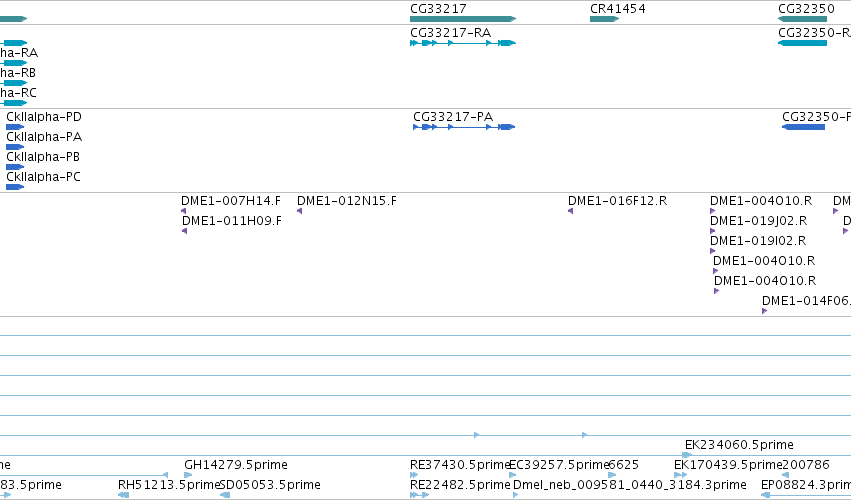Select the EK170439.5prime EST label
Image resolution: width=851 pixels, height=500 pixels.
(x=728, y=465)
